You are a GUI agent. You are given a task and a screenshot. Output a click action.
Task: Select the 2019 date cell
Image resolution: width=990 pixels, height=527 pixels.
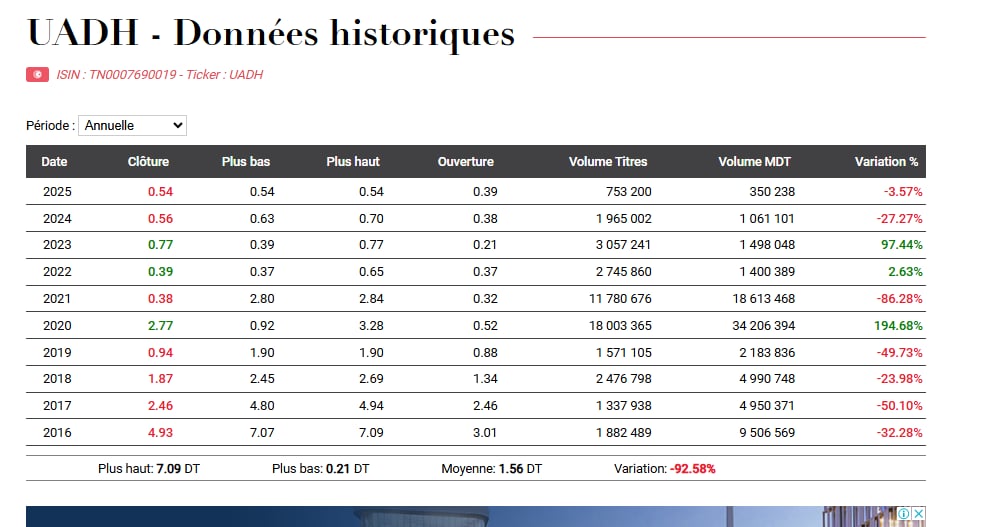[57, 353]
